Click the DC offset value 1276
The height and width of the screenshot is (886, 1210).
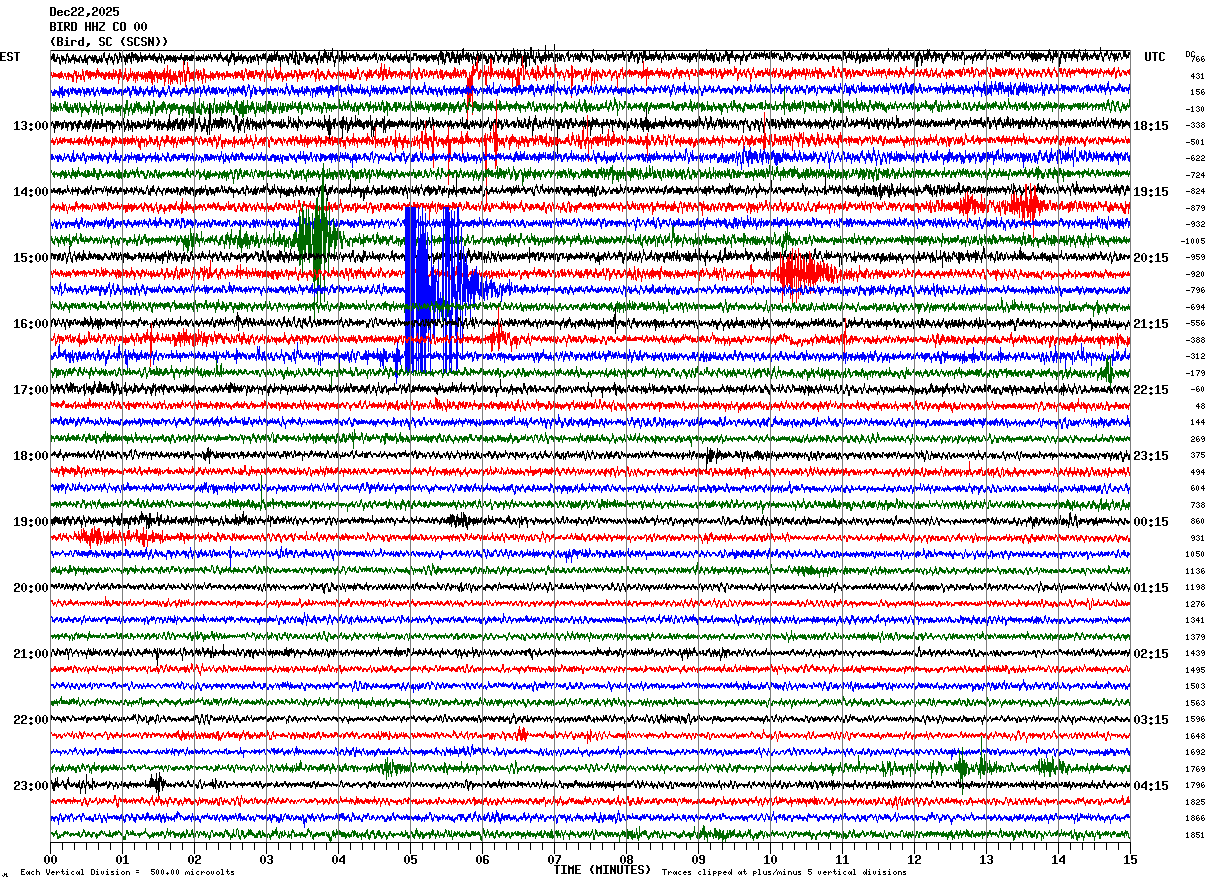coord(1195,604)
